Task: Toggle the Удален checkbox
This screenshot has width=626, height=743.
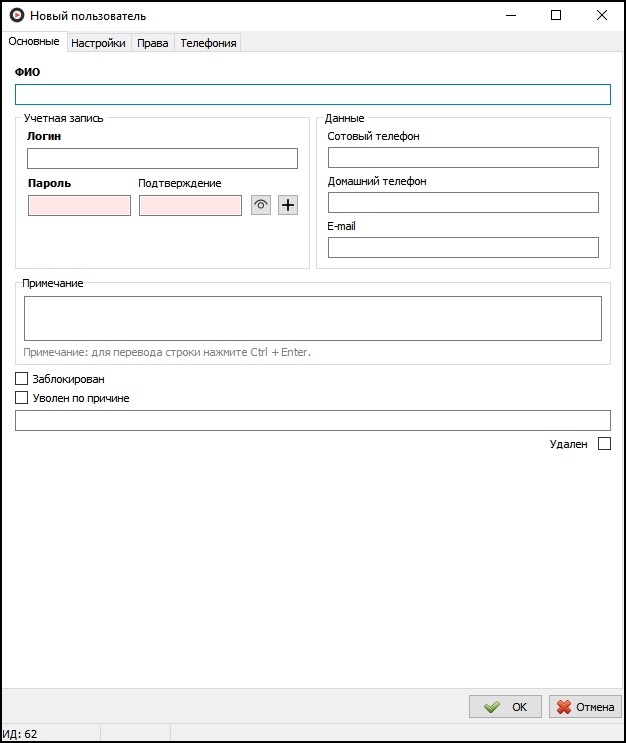Action: (x=604, y=444)
